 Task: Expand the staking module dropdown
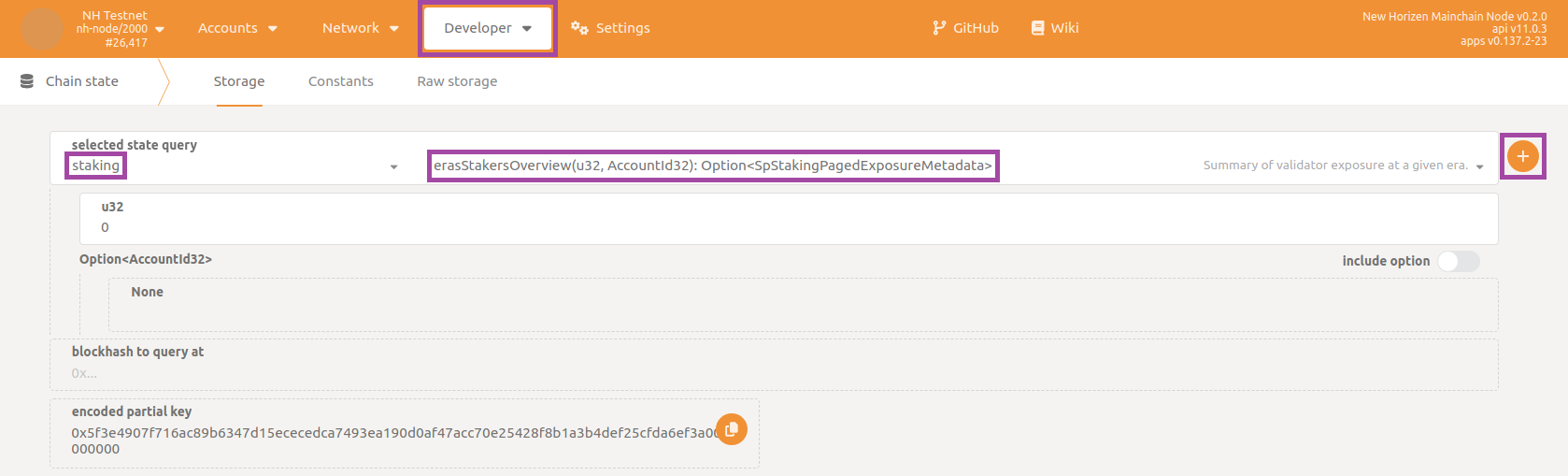click(393, 166)
